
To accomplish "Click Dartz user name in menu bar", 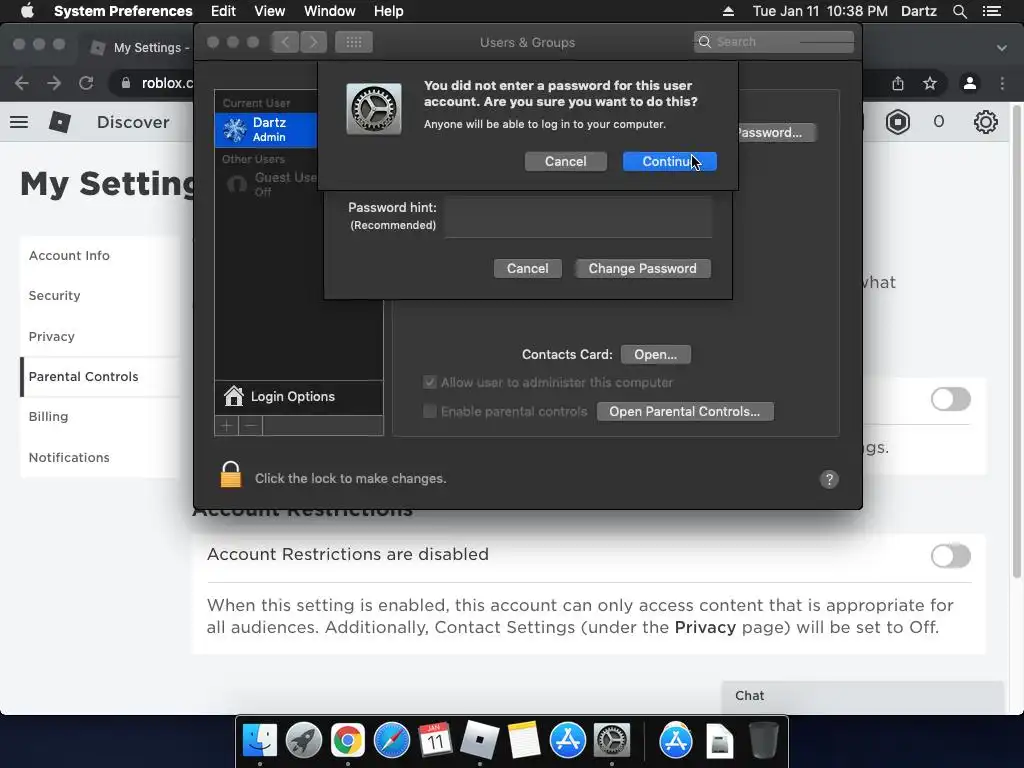I will 919,11.
